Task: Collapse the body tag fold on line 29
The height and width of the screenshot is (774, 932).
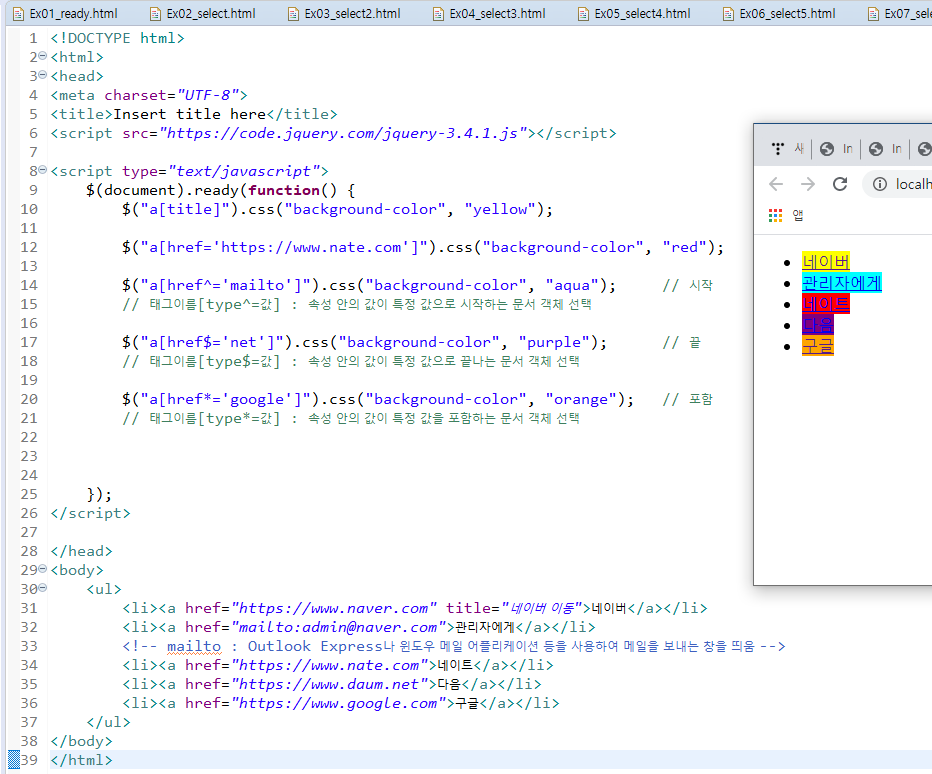Action: click(x=43, y=569)
